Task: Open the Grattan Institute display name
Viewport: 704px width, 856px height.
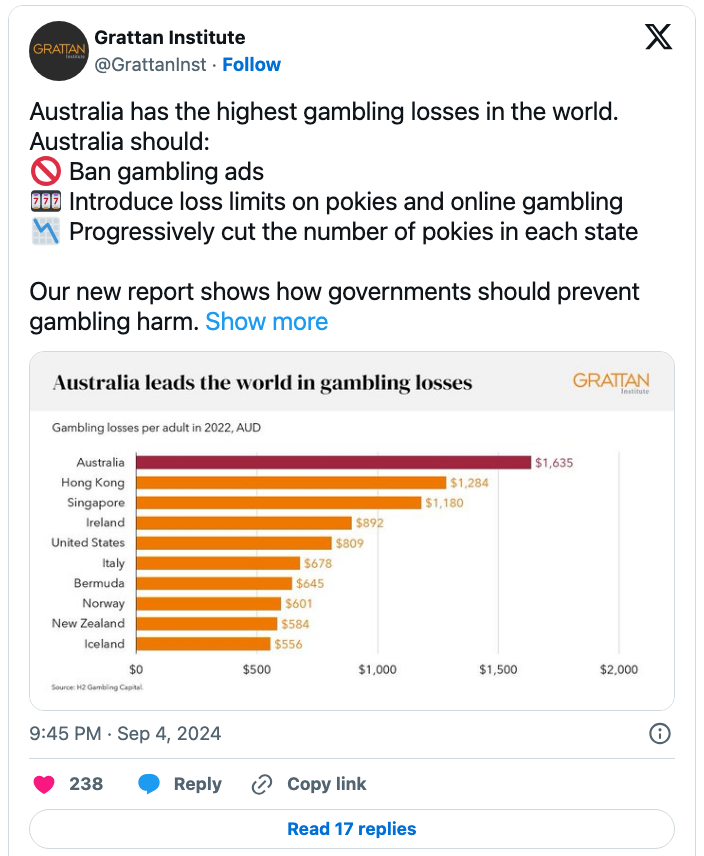Action: (x=169, y=38)
